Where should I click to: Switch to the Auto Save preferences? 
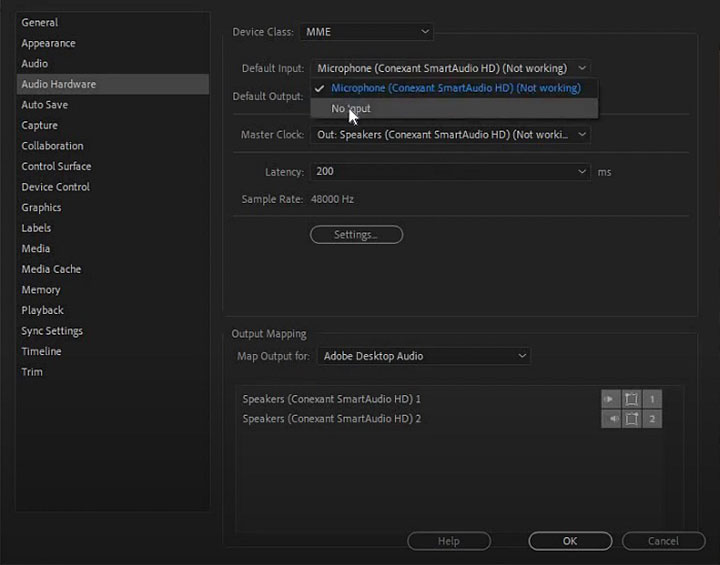pyautogui.click(x=45, y=105)
